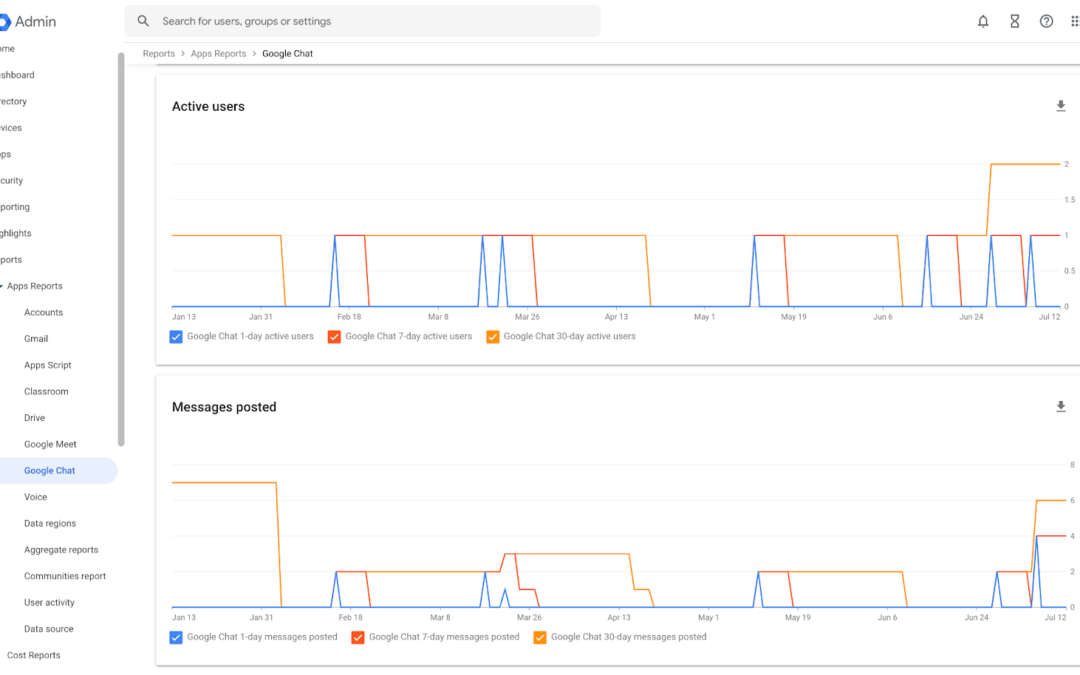The image size is (1080, 675).
Task: Click the Google Admin logo
Action: [28, 21]
